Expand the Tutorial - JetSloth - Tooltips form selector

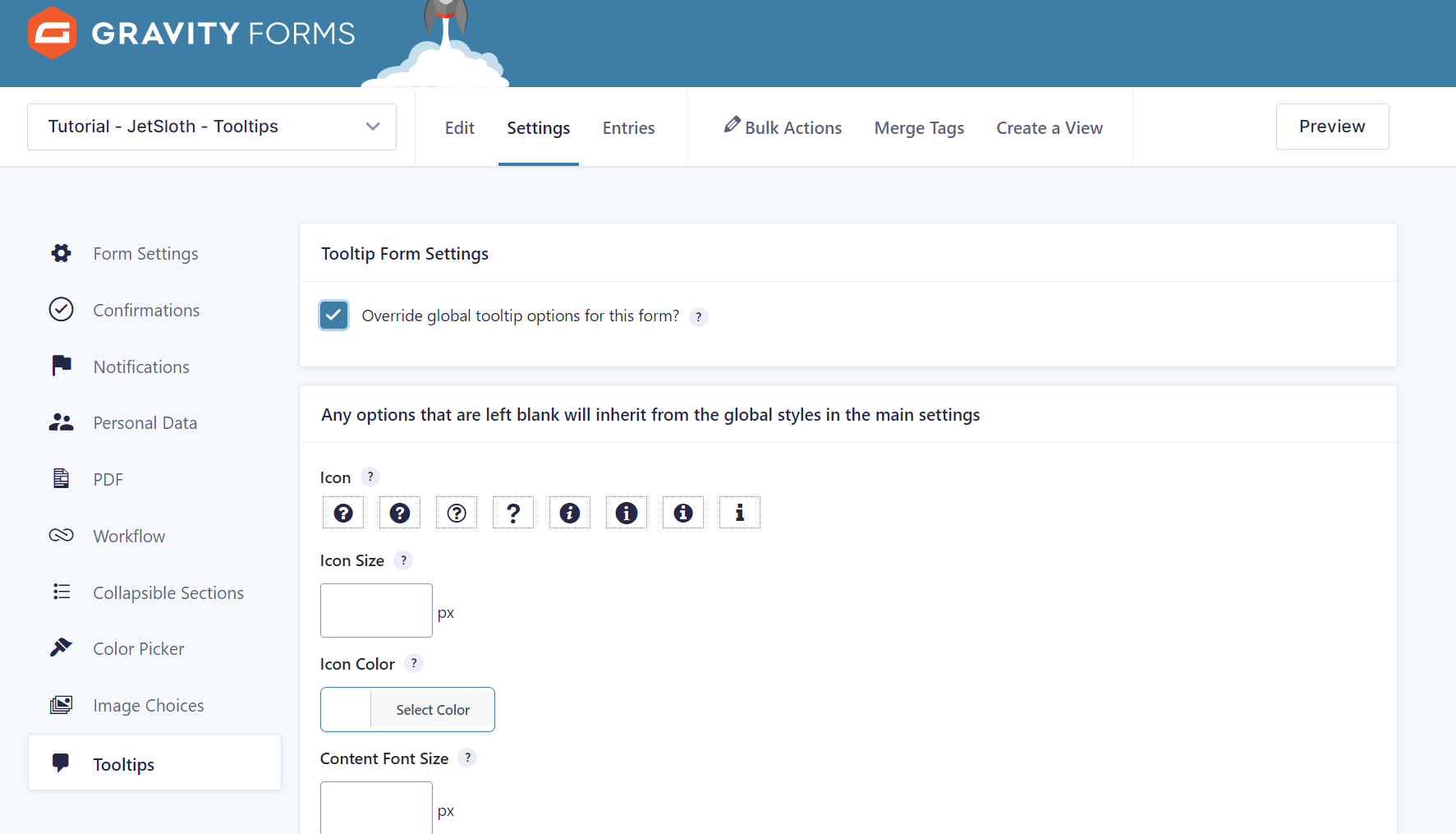click(x=210, y=127)
